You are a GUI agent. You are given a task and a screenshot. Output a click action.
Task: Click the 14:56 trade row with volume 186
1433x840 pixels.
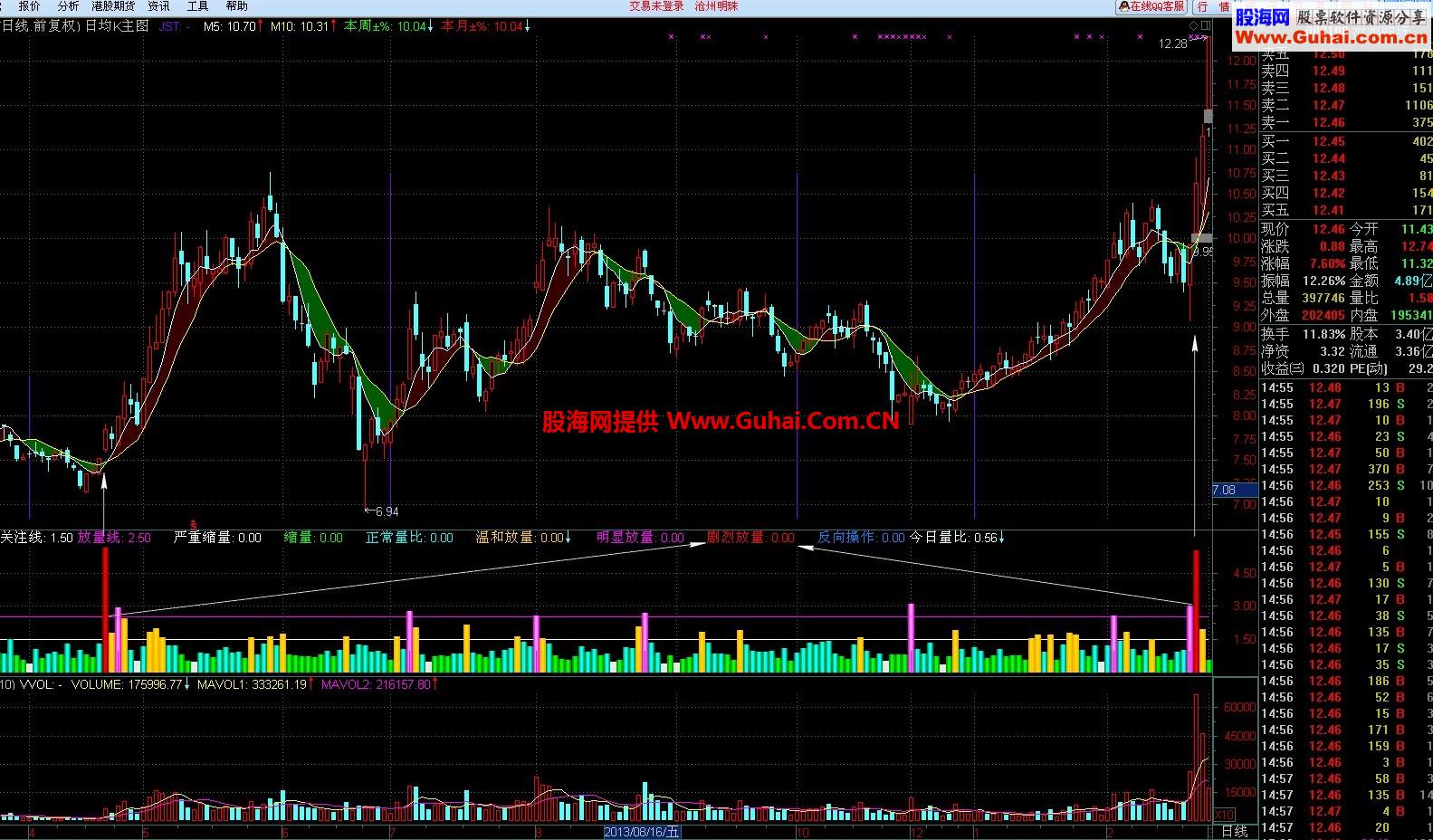click(1346, 681)
